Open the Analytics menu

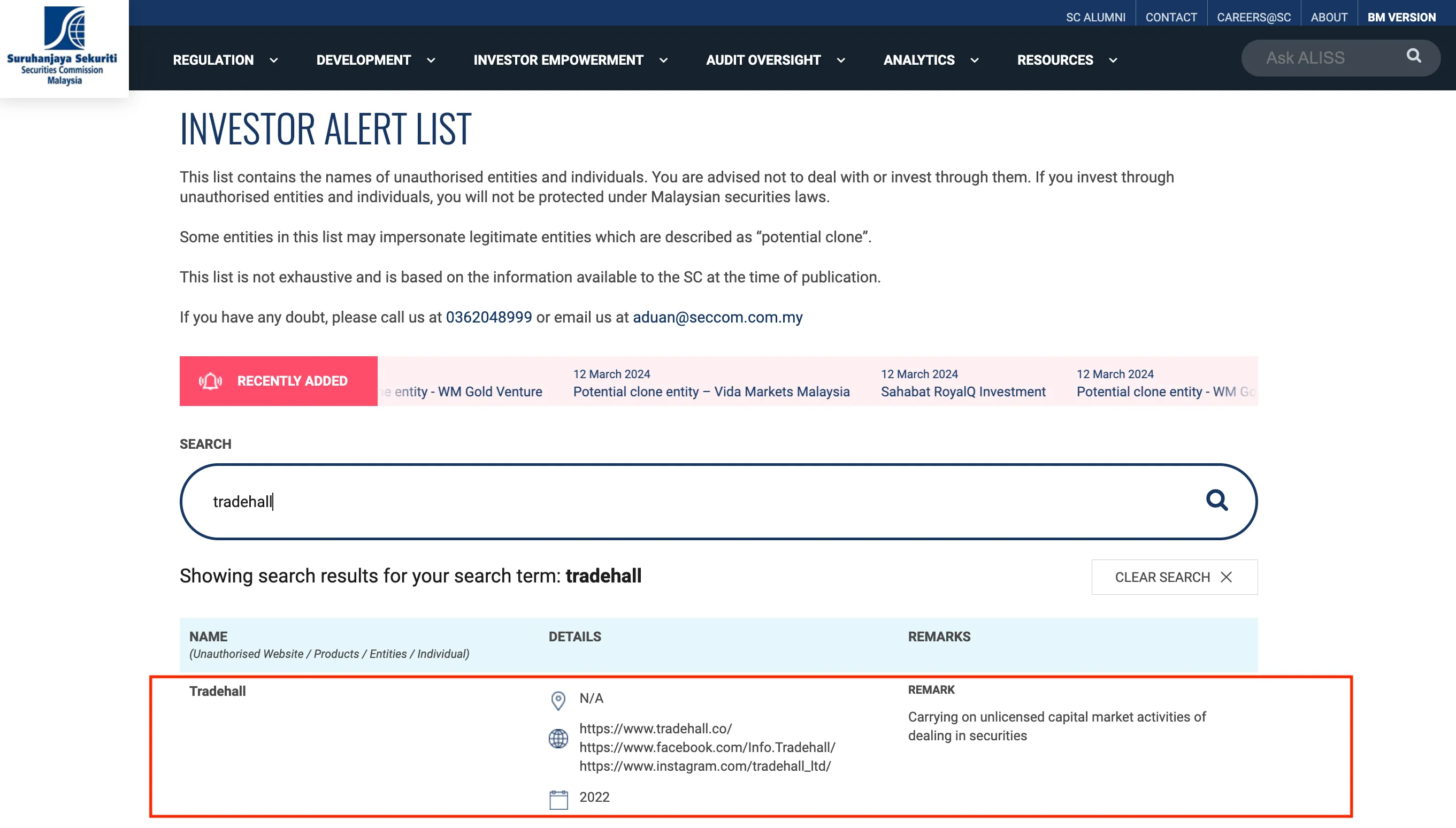[x=919, y=60]
